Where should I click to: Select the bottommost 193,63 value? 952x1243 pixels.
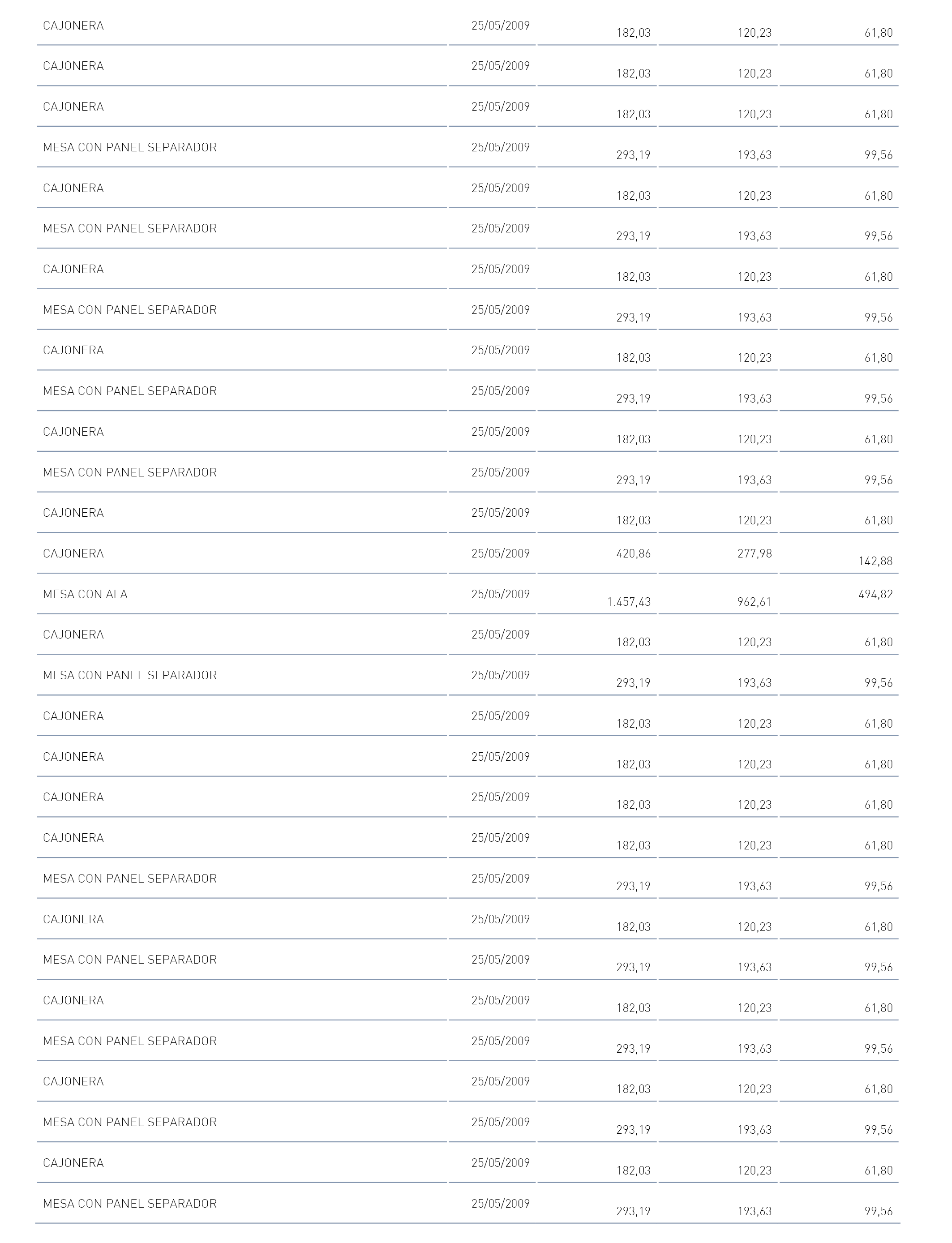(754, 1211)
